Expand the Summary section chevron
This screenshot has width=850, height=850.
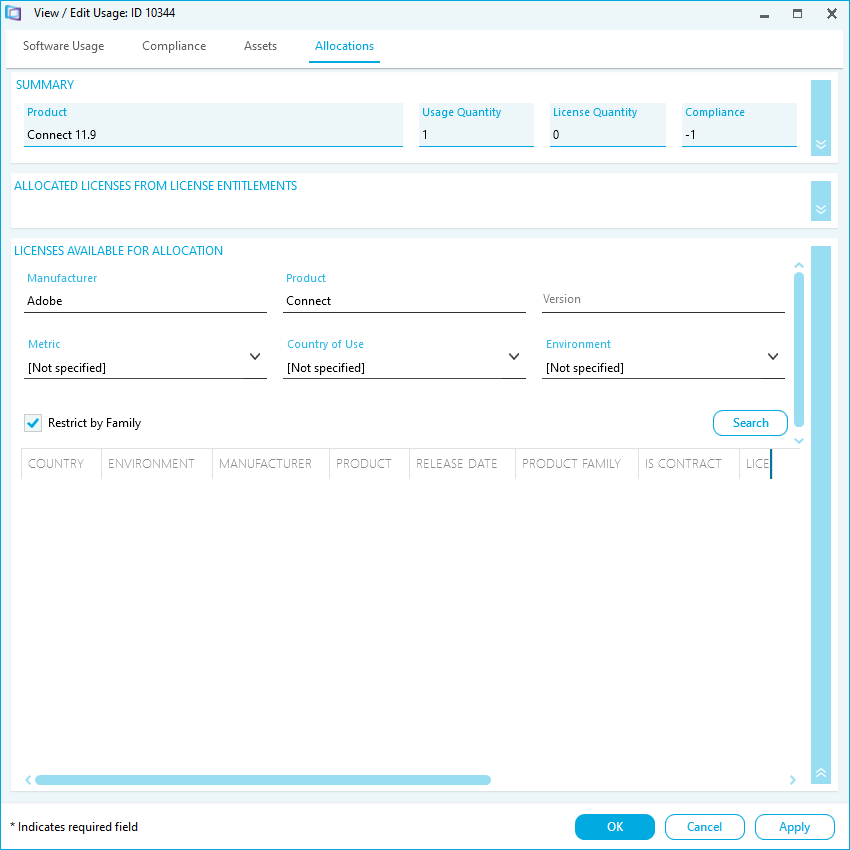pyautogui.click(x=821, y=145)
